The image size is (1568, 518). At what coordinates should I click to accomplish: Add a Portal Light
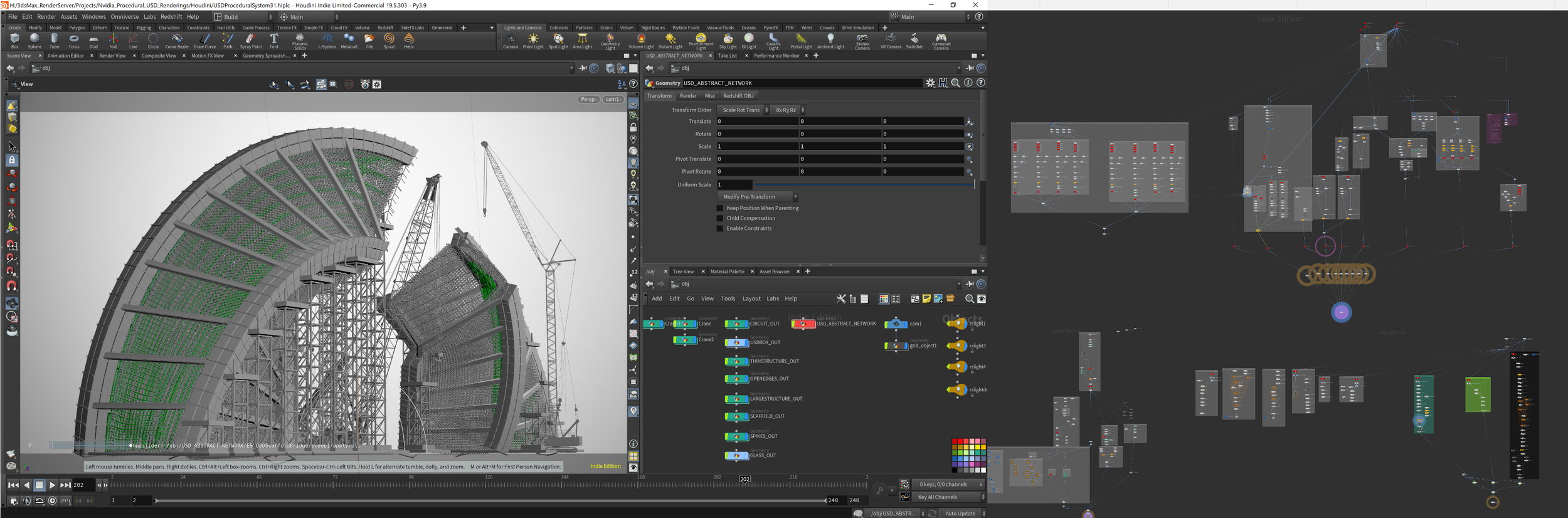pos(801,41)
